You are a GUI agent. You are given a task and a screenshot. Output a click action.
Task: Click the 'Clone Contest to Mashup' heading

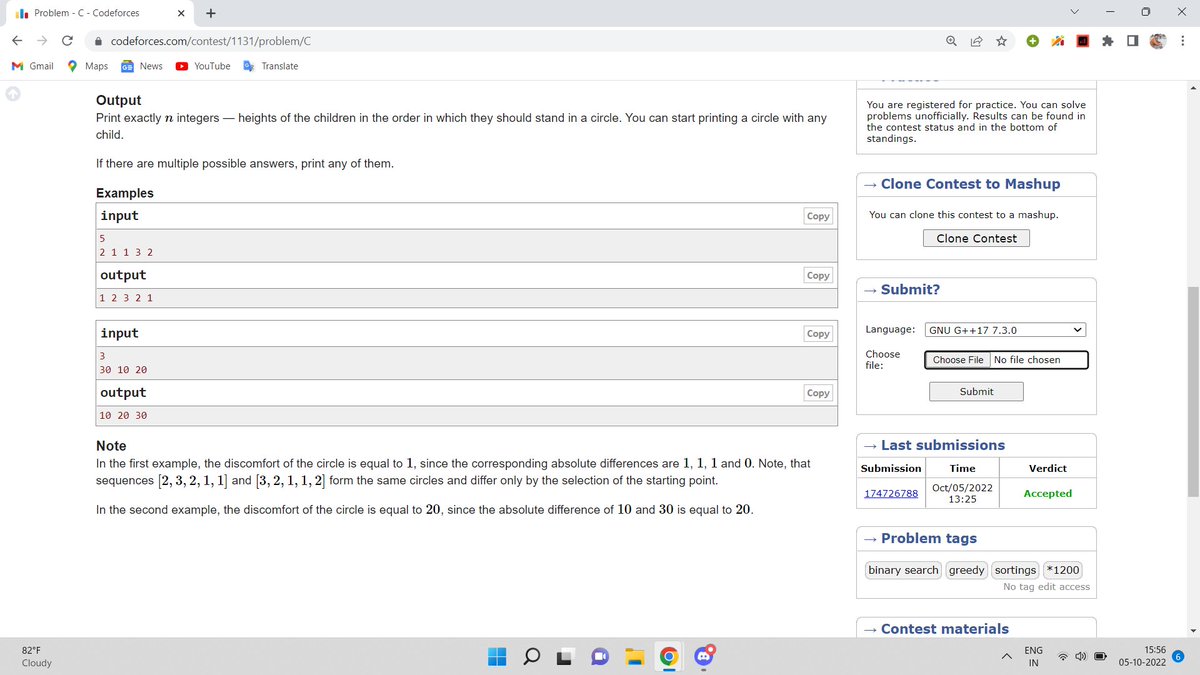pyautogui.click(x=970, y=184)
